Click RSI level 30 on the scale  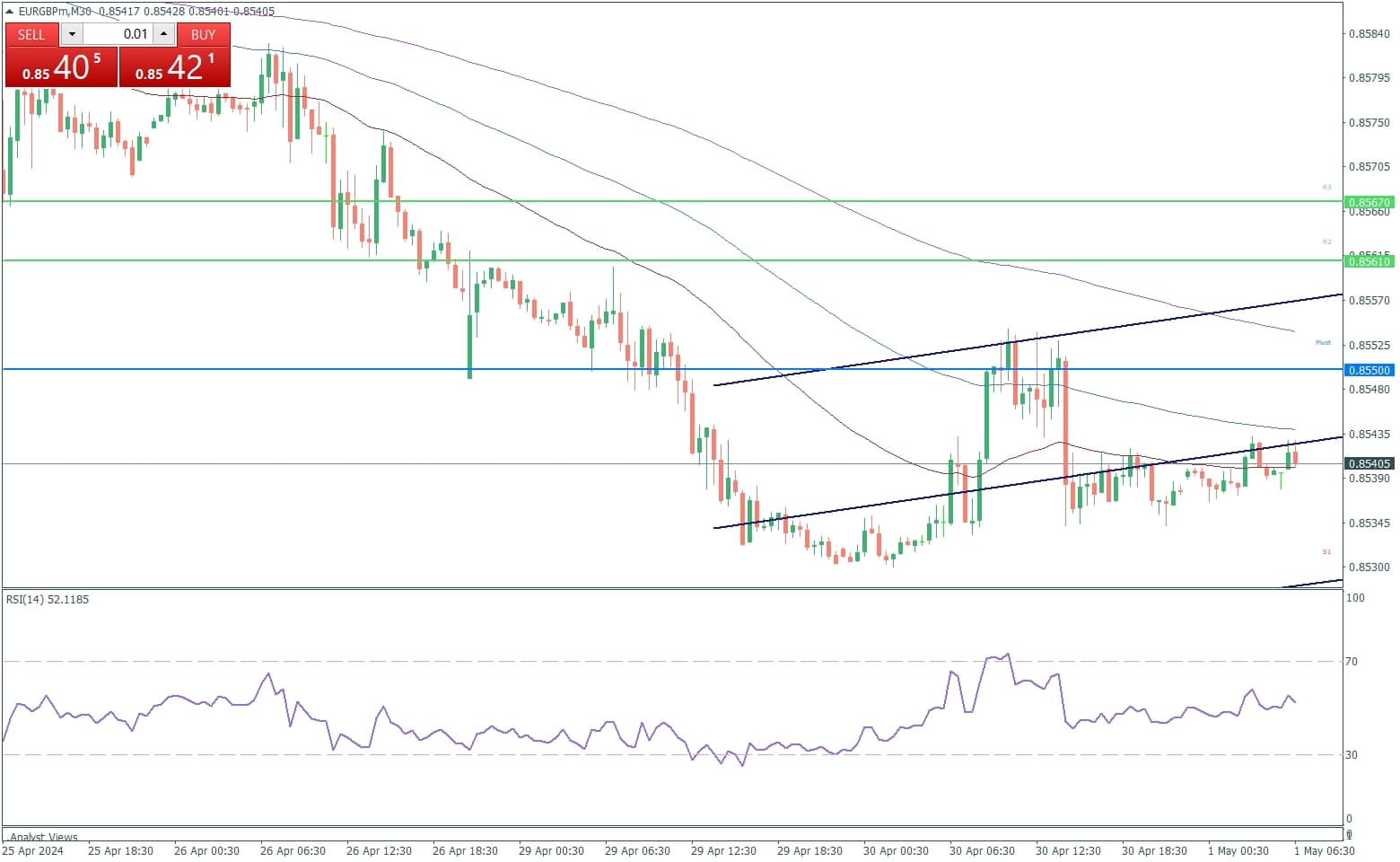tap(1352, 755)
